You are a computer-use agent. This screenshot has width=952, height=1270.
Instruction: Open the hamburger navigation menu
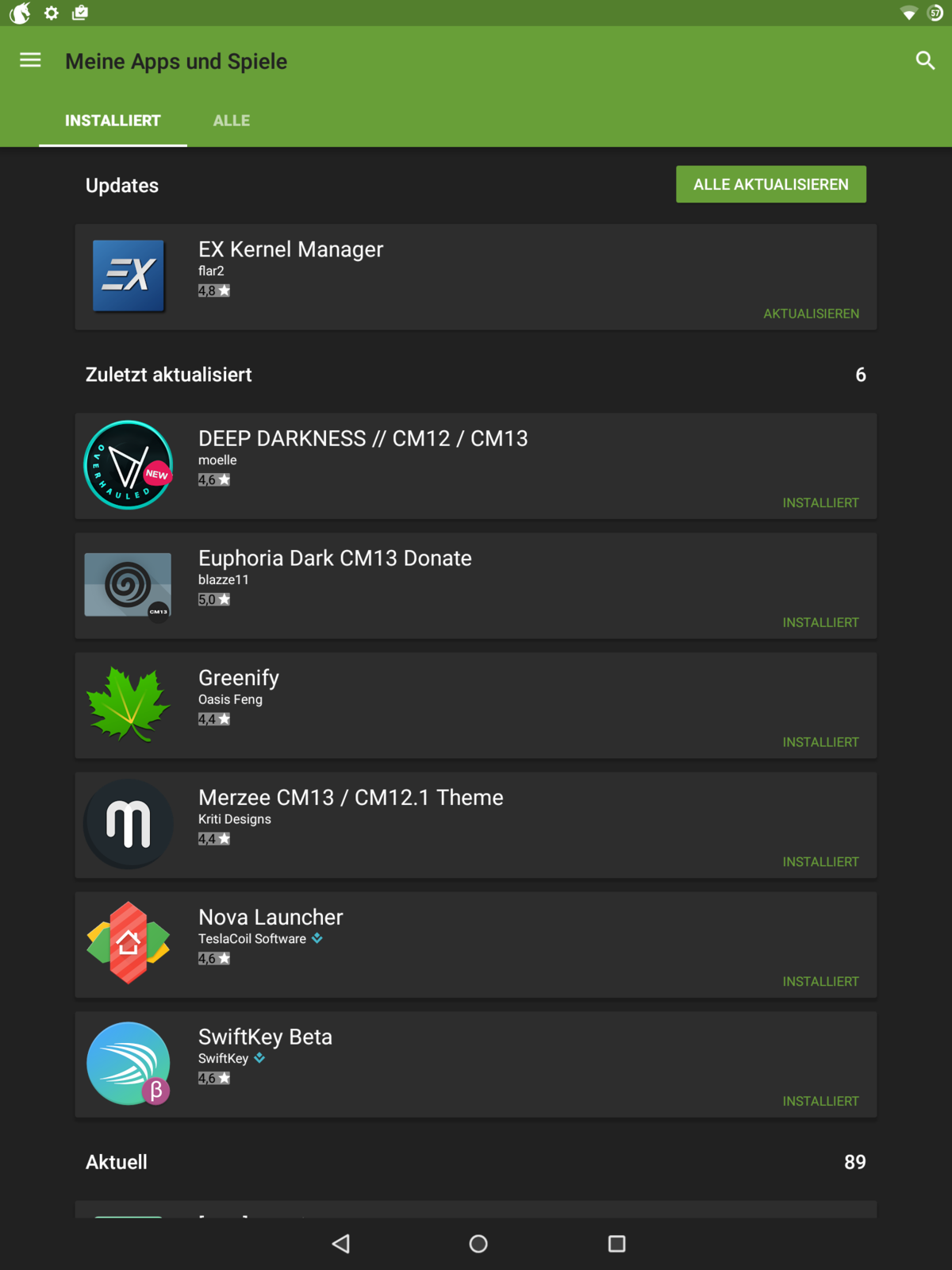click(x=30, y=60)
